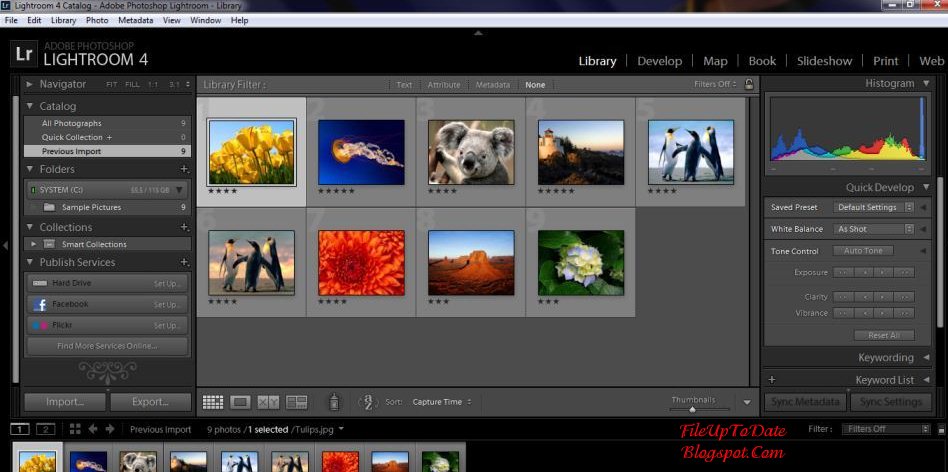Open Compare view (X|Y icon)

tap(268, 402)
